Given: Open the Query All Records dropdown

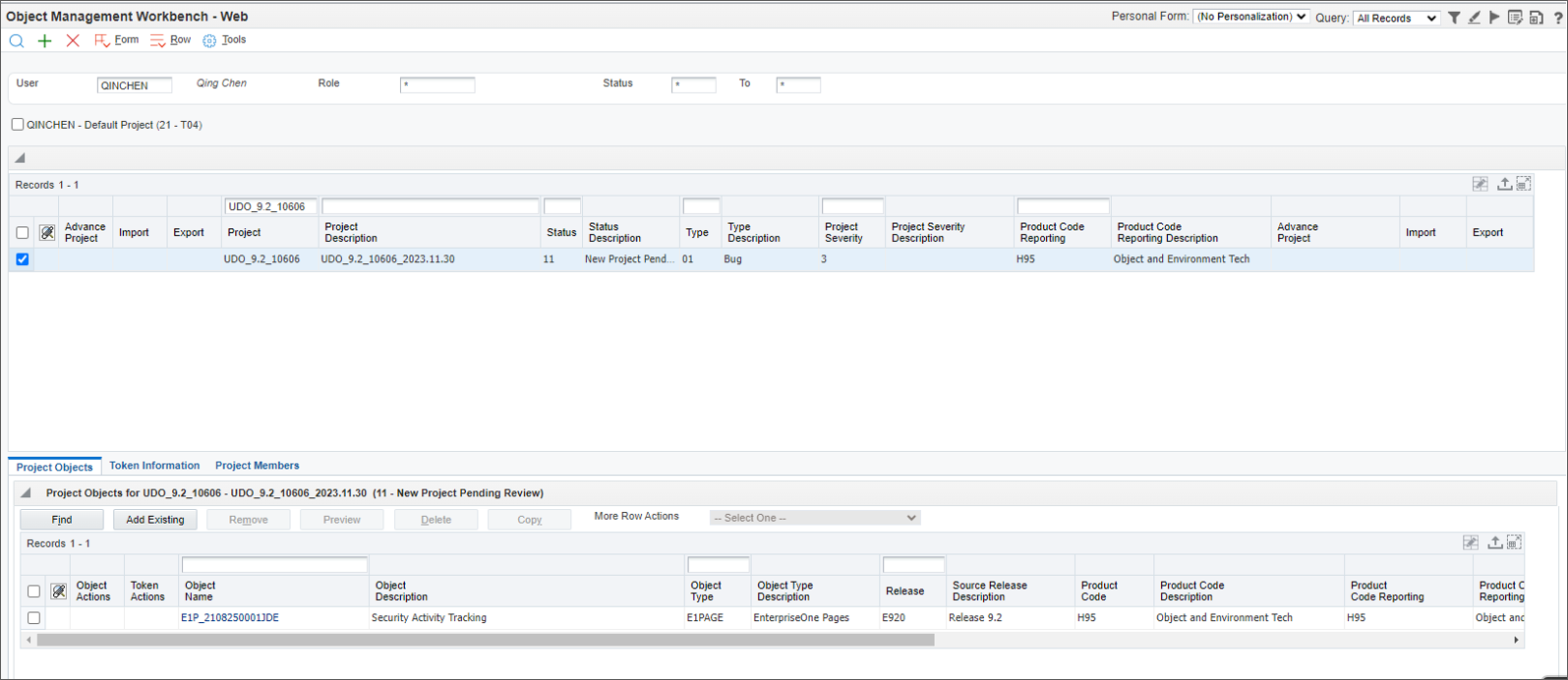Looking at the screenshot, I should point(1396,18).
